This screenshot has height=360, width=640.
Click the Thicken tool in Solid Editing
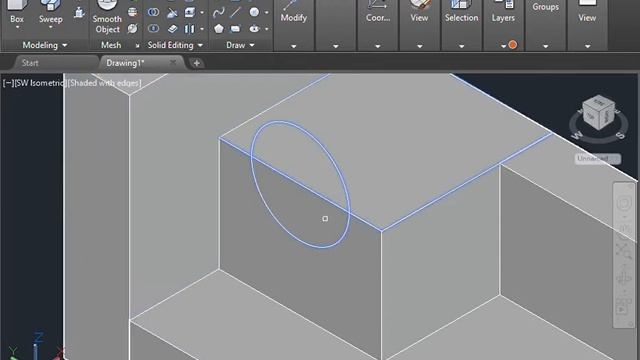pos(172,29)
